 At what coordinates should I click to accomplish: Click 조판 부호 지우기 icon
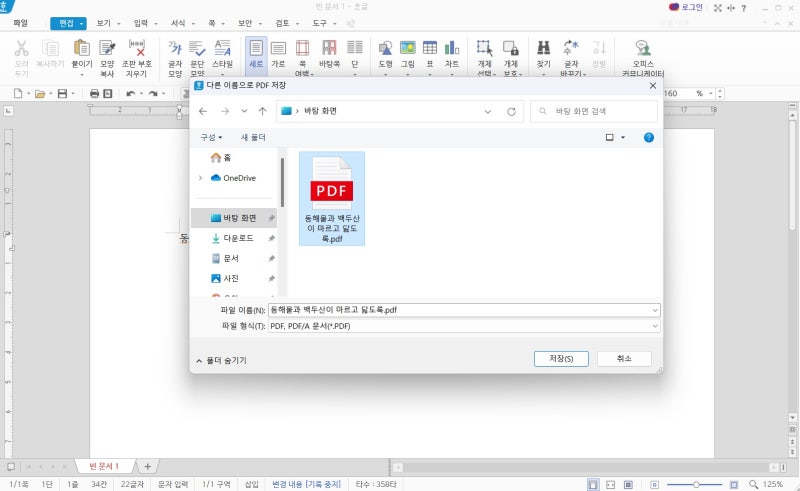[137, 48]
